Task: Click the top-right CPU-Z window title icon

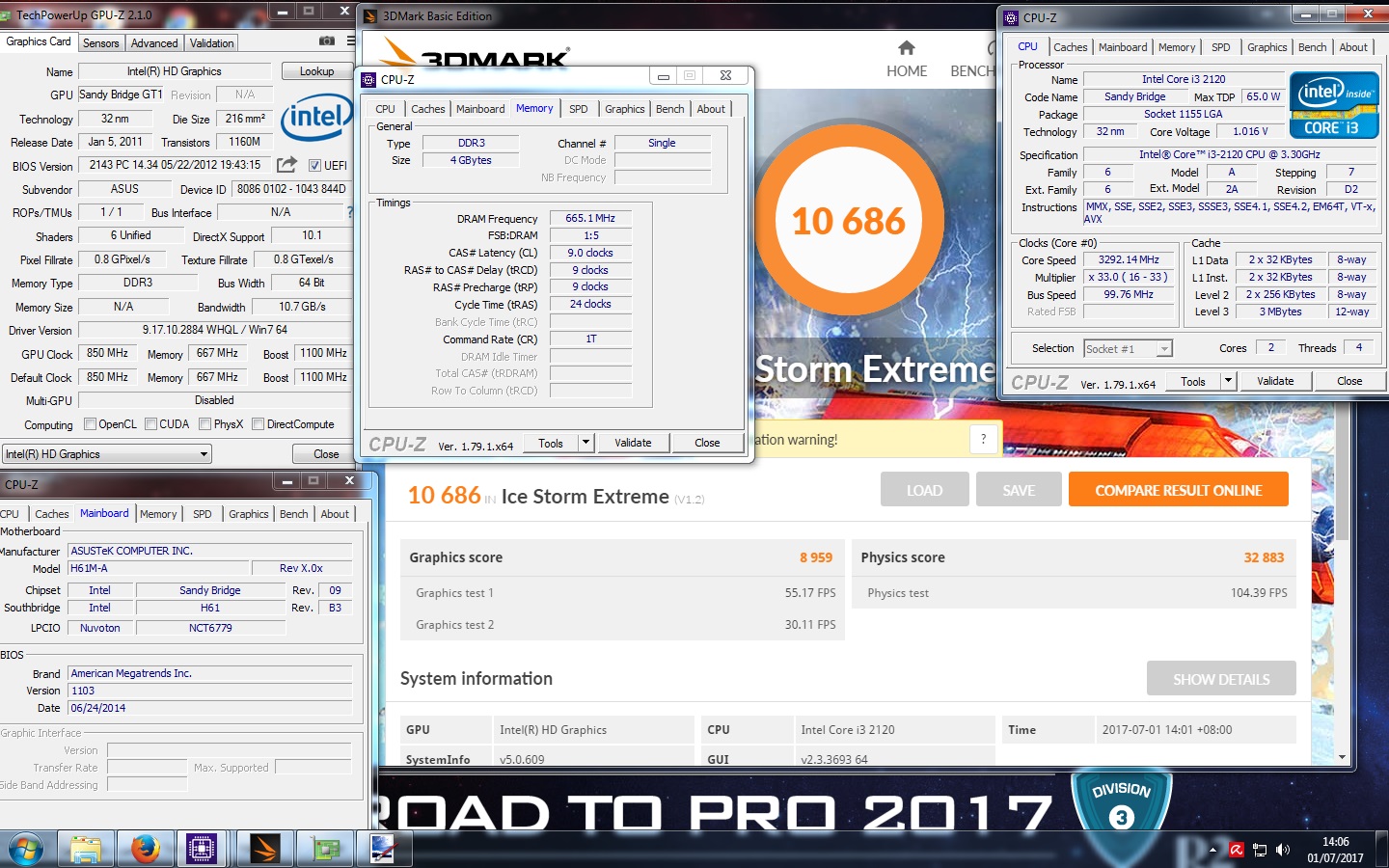Action: pos(1011,17)
